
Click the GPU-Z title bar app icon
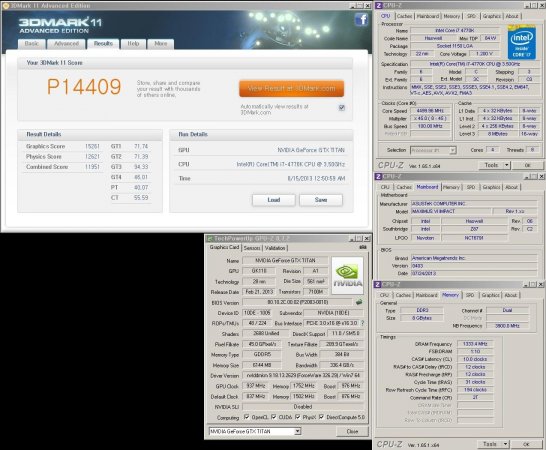pyautogui.click(x=210, y=239)
